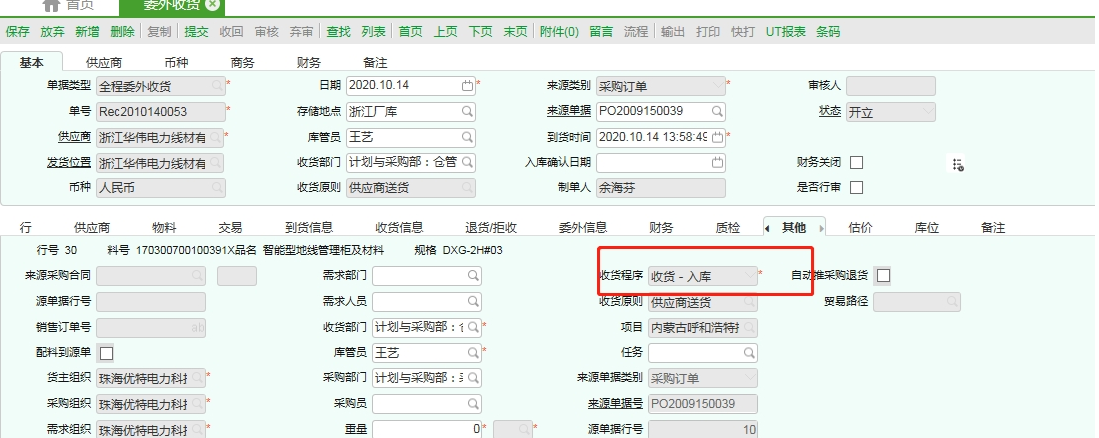
Task: Click search icon in 存储地点 field
Action: point(466,111)
